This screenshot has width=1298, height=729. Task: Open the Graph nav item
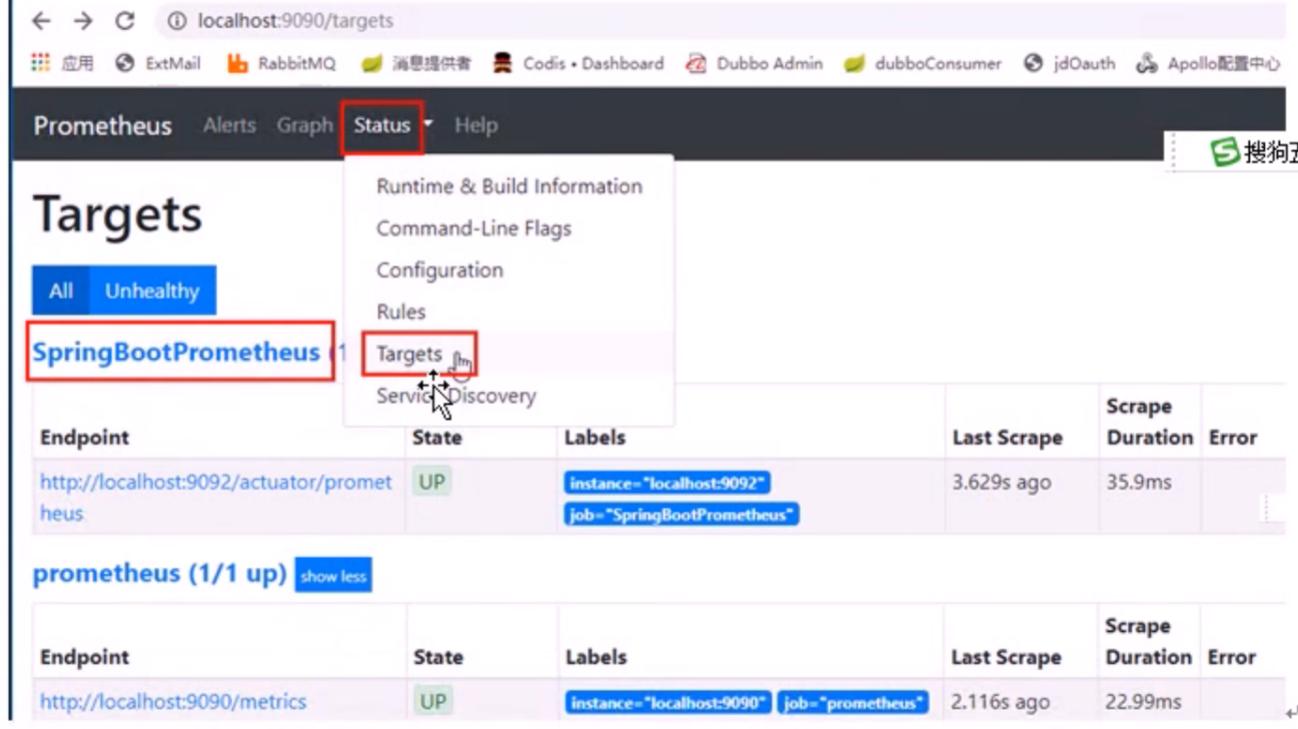tap(304, 125)
